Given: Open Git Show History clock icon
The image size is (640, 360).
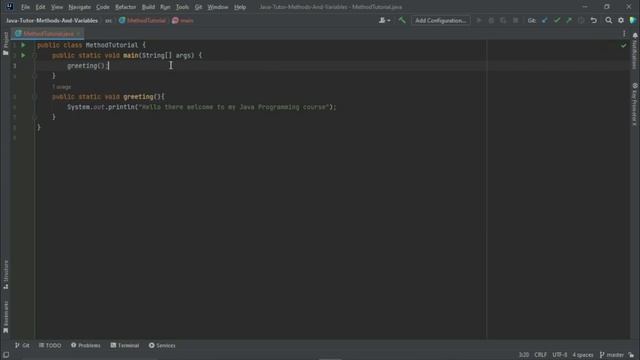Looking at the screenshot, I should 581,20.
